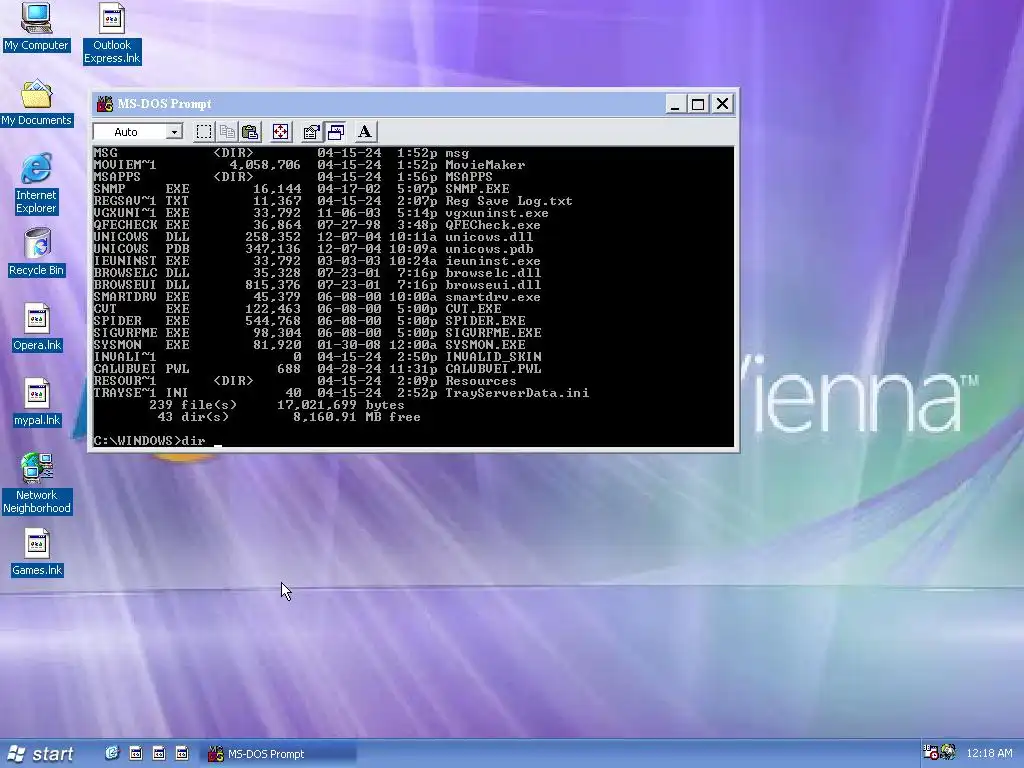
Task: Click the 'CALUBVEI.PWL' long filename entry
Action: pos(493,369)
